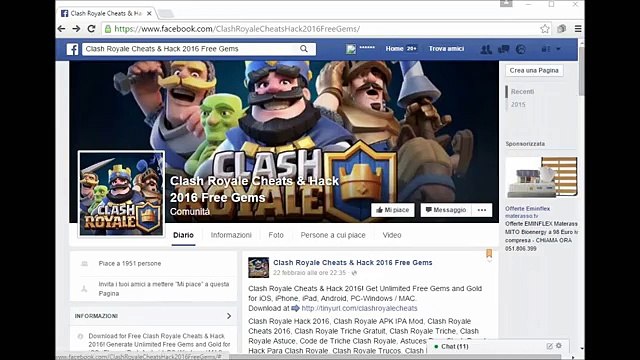Screen dimensions: 640x360
Task: Click the Sponsorizzata heading
Action: [525, 144]
